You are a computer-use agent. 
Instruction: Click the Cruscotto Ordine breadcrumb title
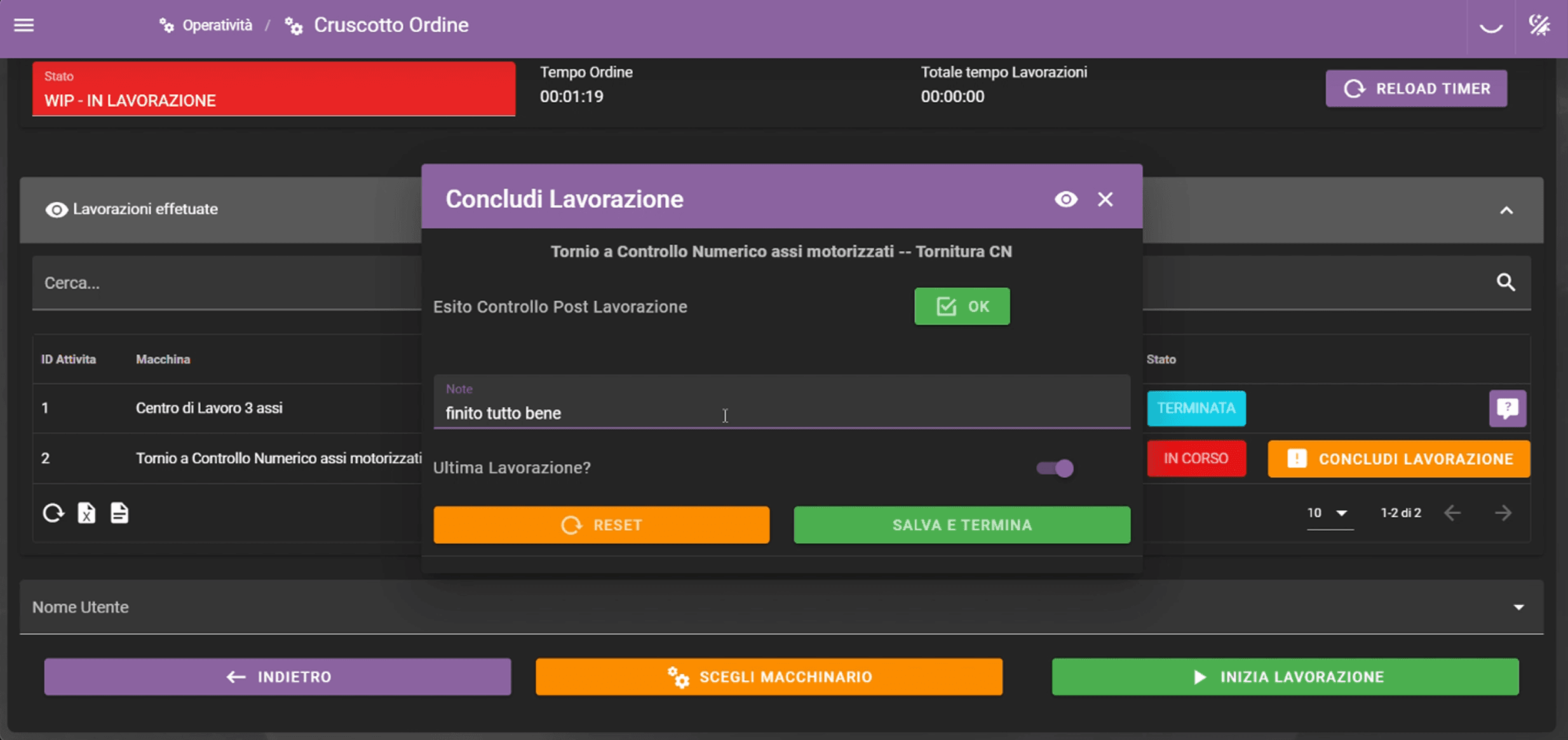point(391,25)
